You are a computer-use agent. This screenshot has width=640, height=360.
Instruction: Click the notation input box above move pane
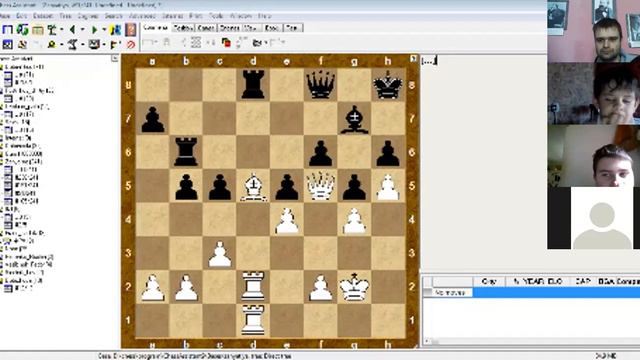click(x=429, y=61)
